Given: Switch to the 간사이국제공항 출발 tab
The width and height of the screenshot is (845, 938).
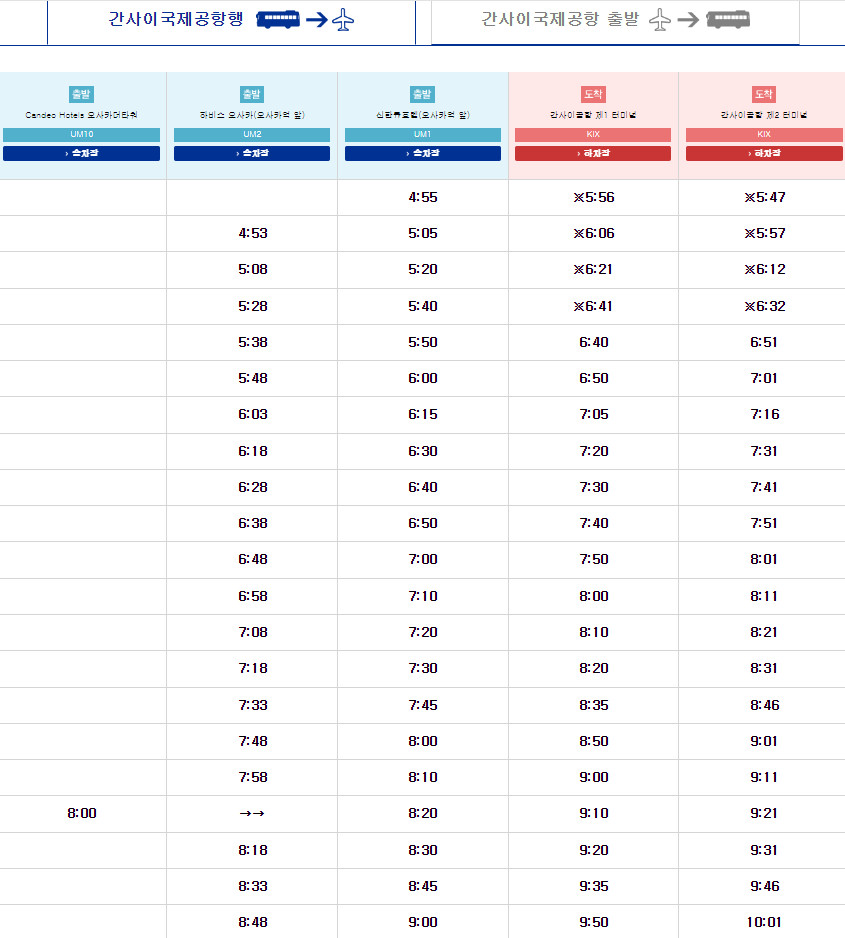Looking at the screenshot, I should 615,21.
